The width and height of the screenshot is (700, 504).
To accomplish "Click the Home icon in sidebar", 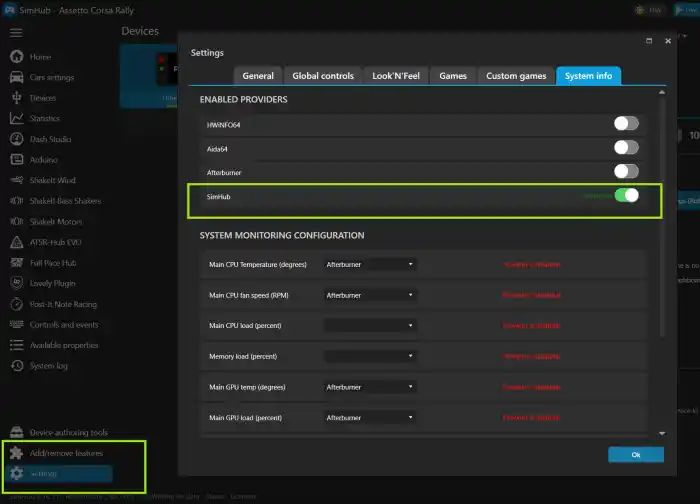I will click(17, 57).
